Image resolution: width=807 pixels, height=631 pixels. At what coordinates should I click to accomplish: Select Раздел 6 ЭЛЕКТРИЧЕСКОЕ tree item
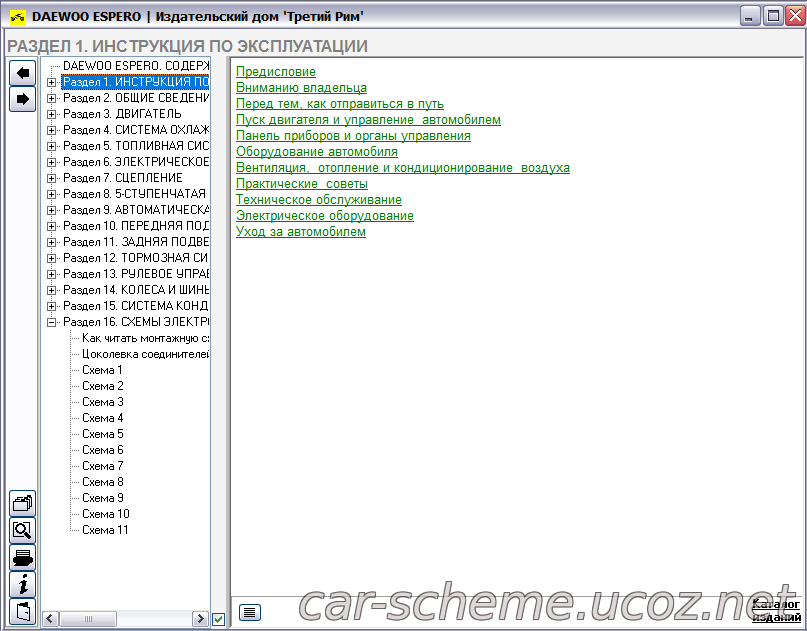(x=136, y=162)
